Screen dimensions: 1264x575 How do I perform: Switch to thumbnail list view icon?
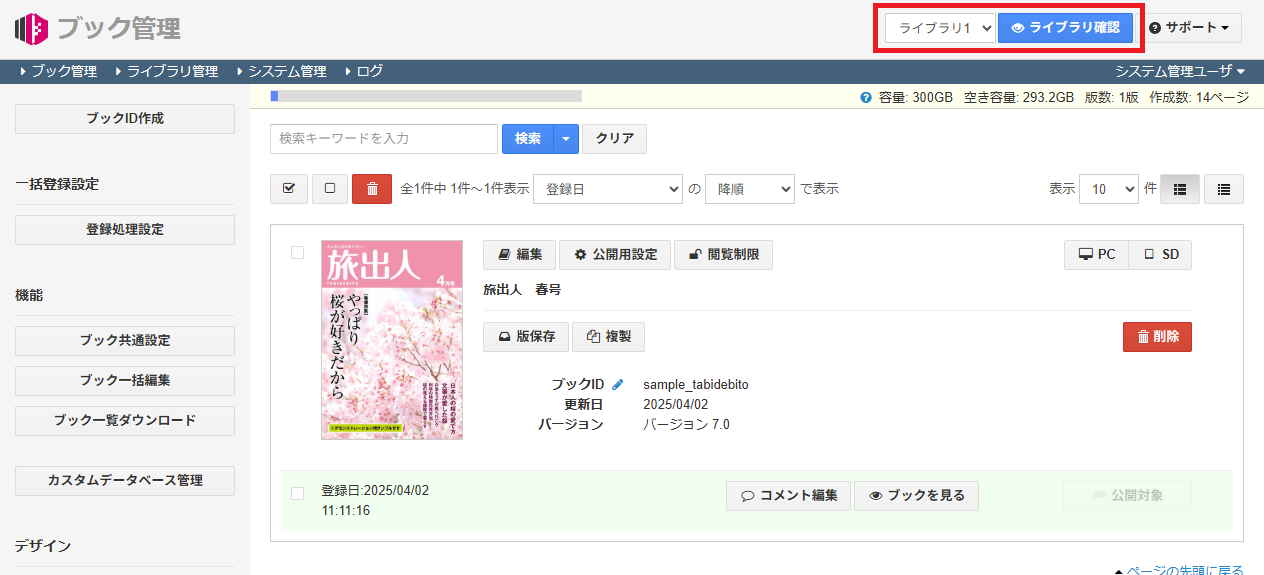click(1179, 189)
